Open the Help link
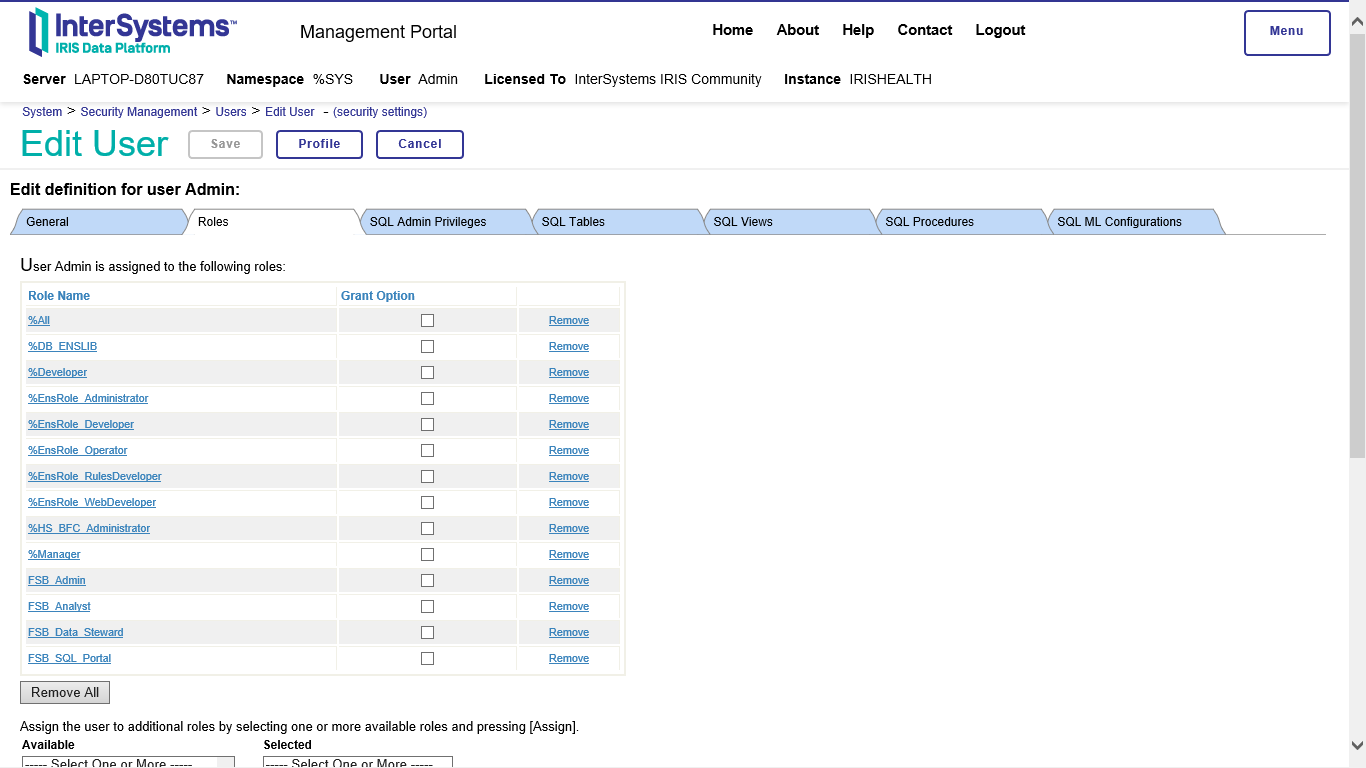The height and width of the screenshot is (768, 1366). pos(858,30)
